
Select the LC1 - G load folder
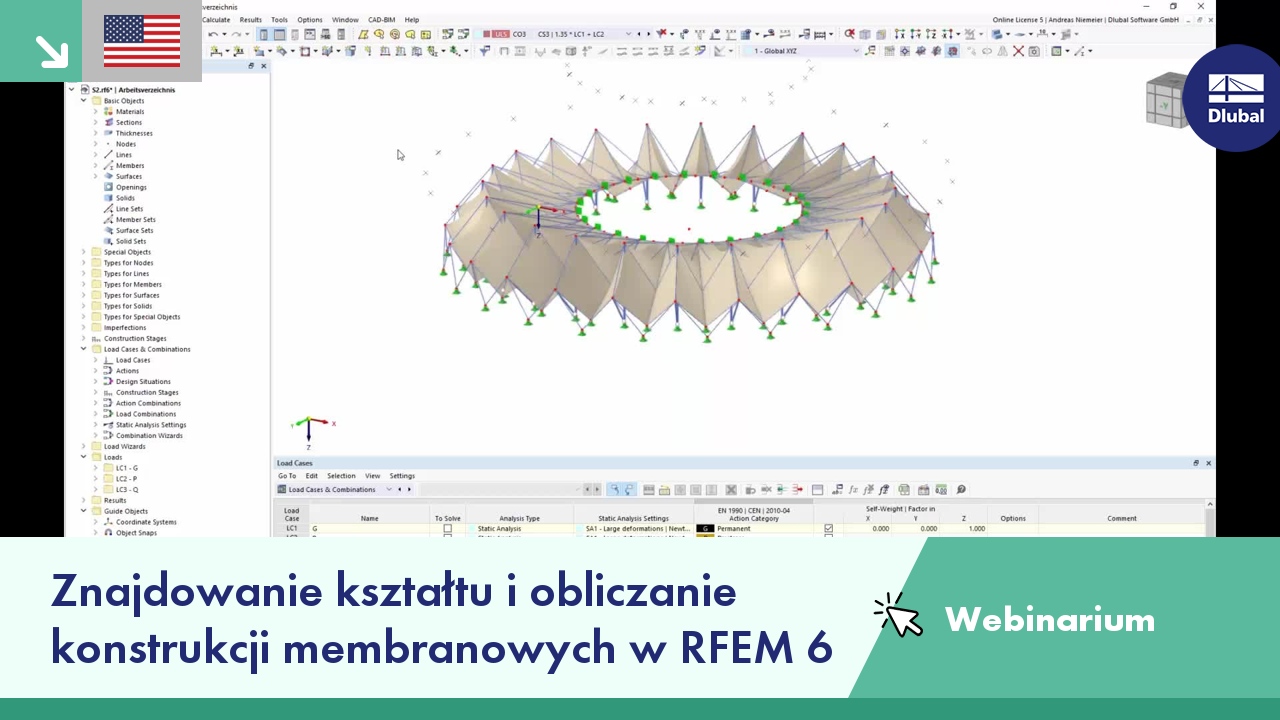(x=126, y=468)
